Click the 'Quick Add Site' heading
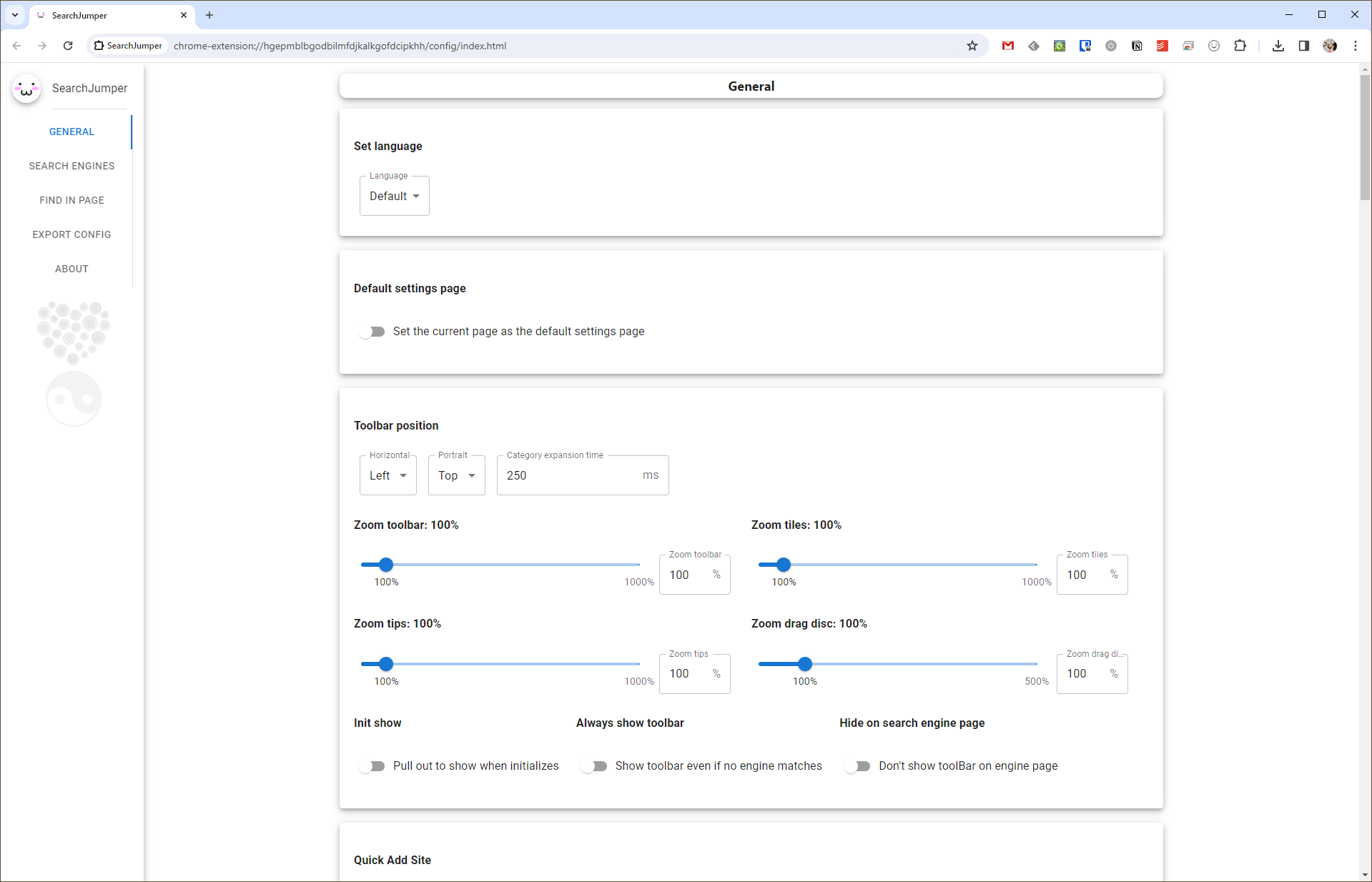The width and height of the screenshot is (1372, 882). coord(393,860)
